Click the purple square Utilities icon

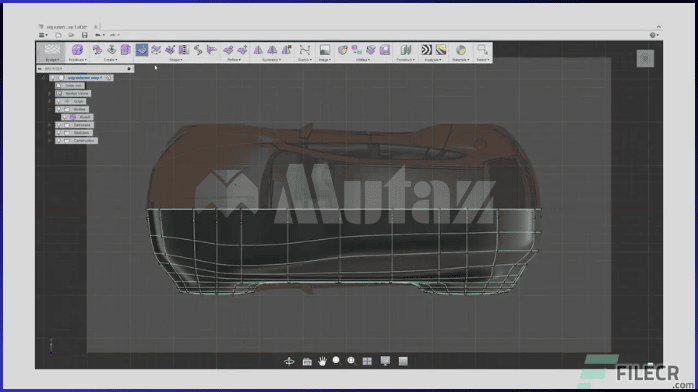385,50
